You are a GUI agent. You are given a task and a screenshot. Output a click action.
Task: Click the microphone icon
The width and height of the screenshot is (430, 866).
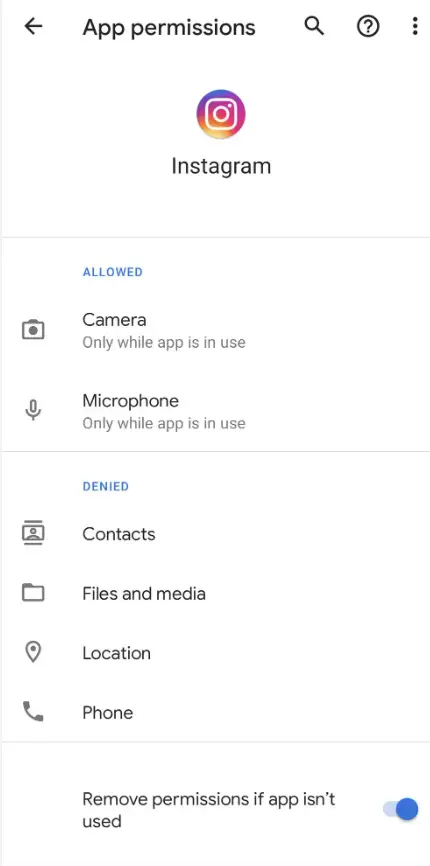coord(33,410)
